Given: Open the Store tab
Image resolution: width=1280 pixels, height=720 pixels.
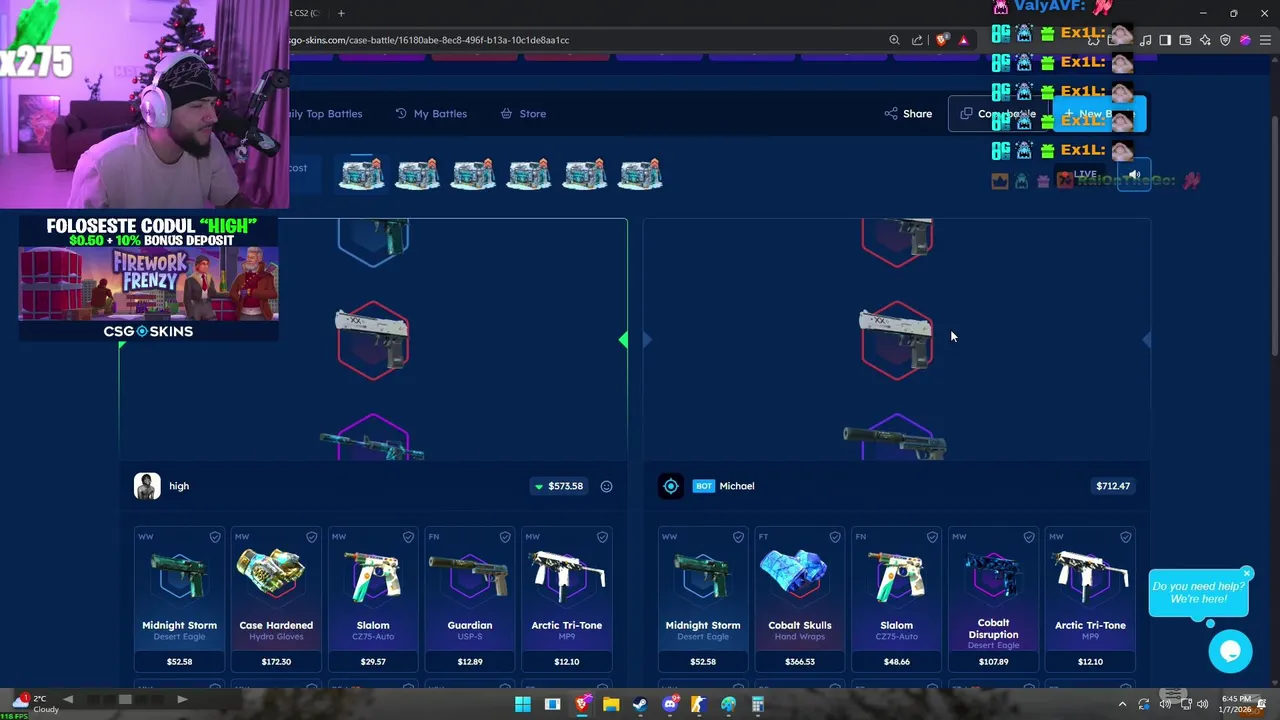Looking at the screenshot, I should [523, 114].
